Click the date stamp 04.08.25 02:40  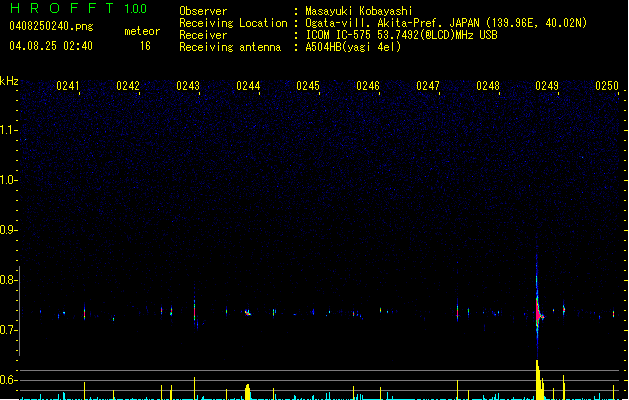pyautogui.click(x=51, y=46)
